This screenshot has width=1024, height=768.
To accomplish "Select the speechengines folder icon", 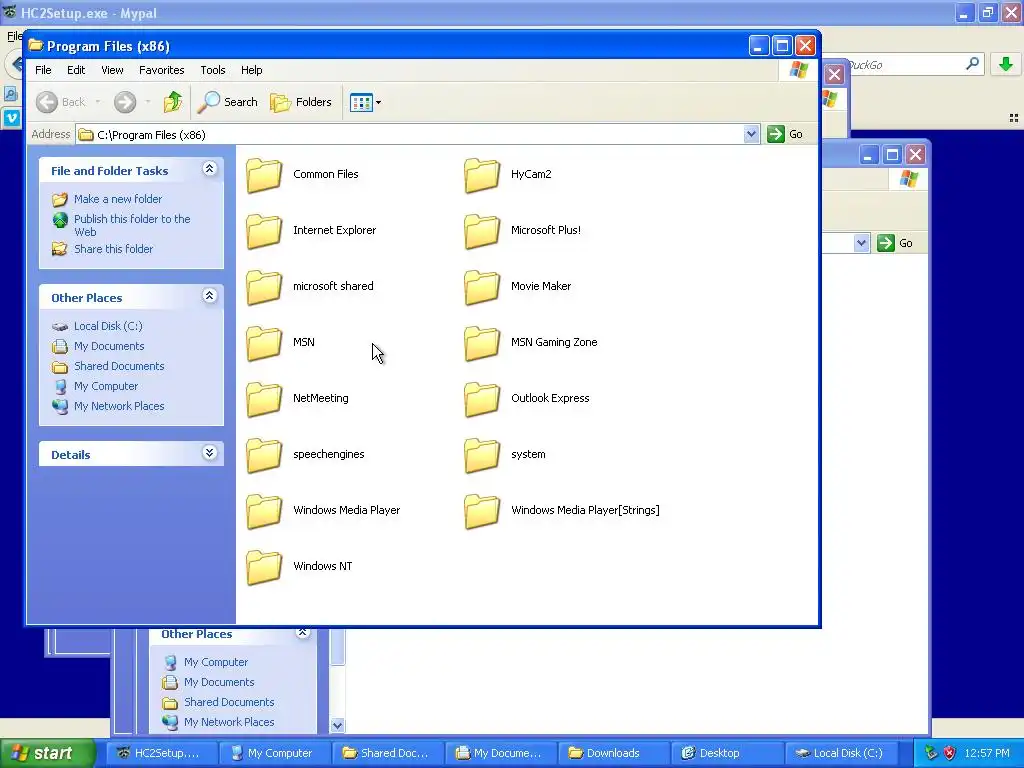I will pyautogui.click(x=264, y=455).
